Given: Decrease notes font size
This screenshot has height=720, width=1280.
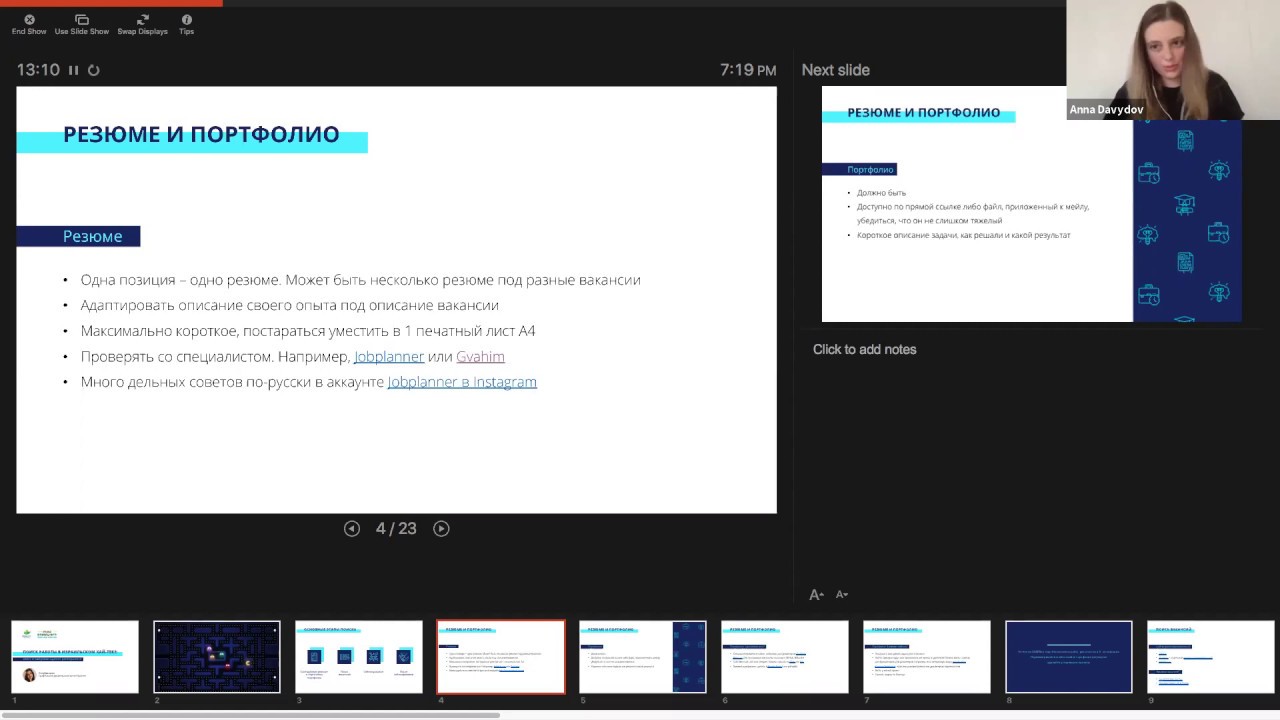Looking at the screenshot, I should point(842,594).
